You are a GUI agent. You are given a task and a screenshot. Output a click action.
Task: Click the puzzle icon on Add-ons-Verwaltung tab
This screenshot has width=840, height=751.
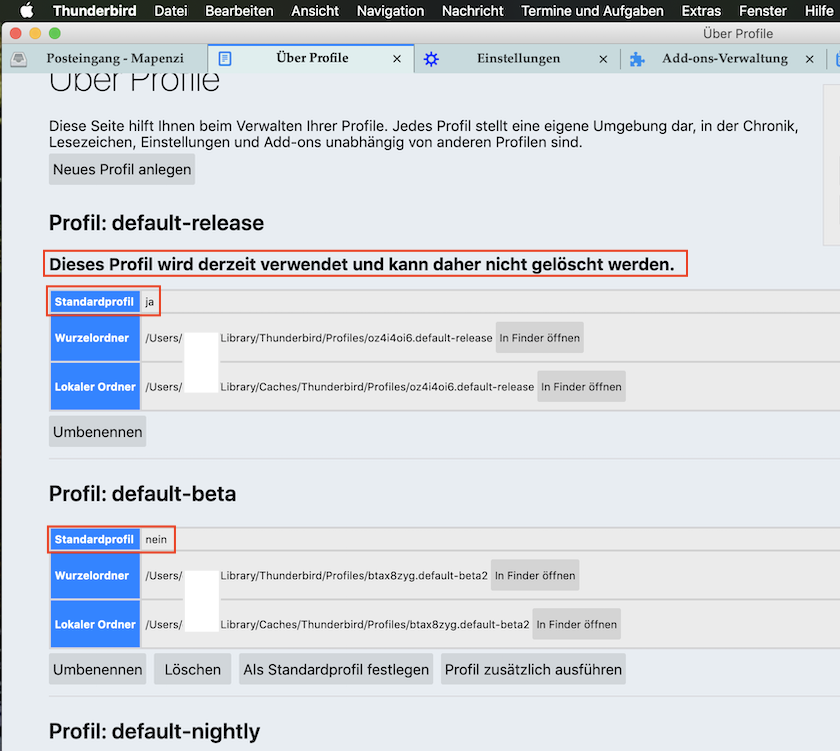[637, 59]
